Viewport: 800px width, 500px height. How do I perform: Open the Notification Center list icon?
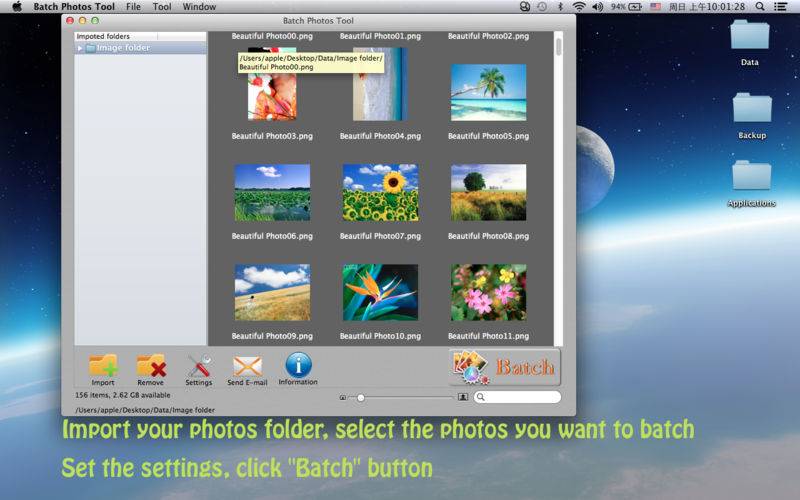780,7
